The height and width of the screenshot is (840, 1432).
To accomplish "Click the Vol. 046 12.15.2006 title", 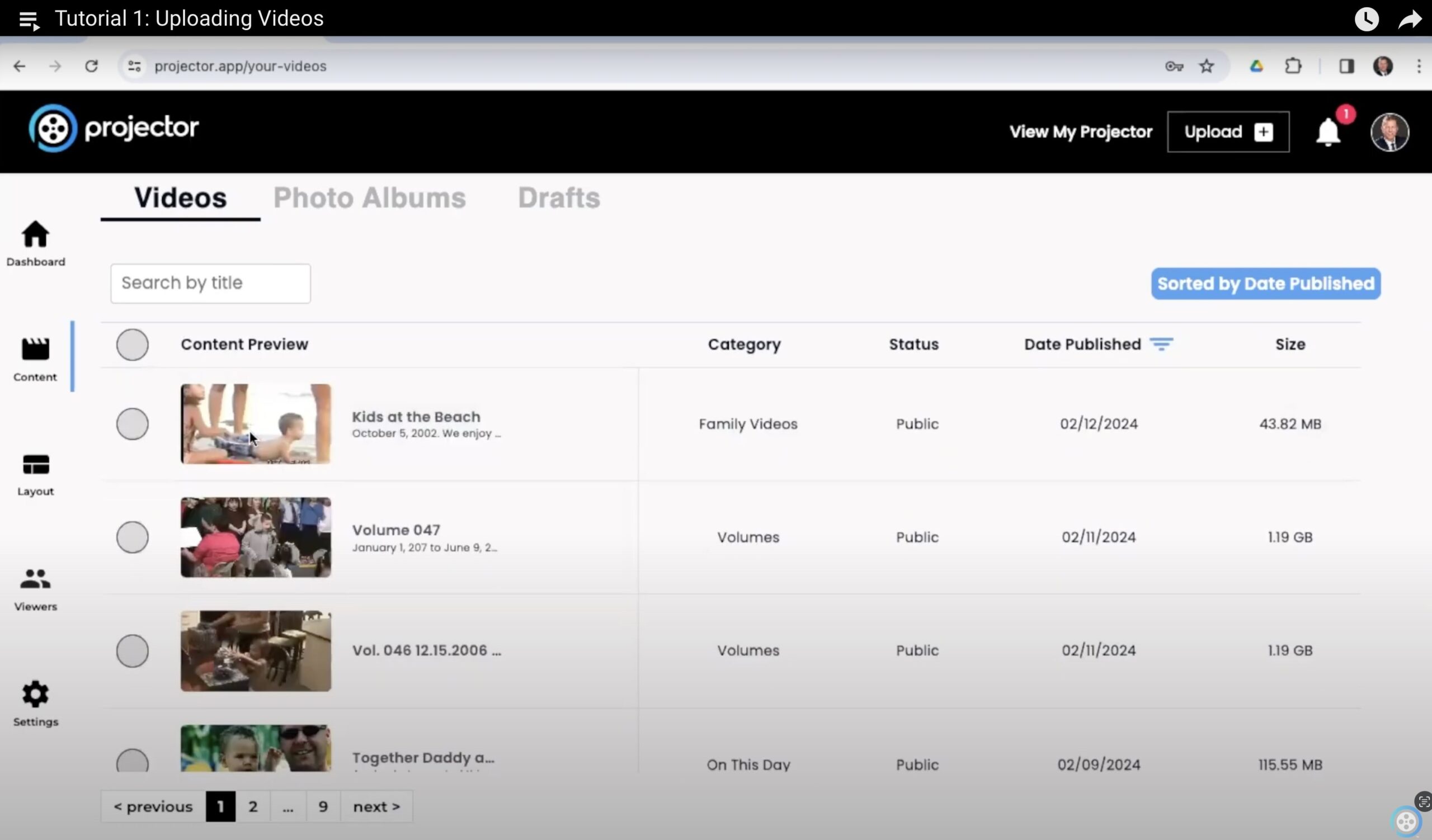I will 427,650.
